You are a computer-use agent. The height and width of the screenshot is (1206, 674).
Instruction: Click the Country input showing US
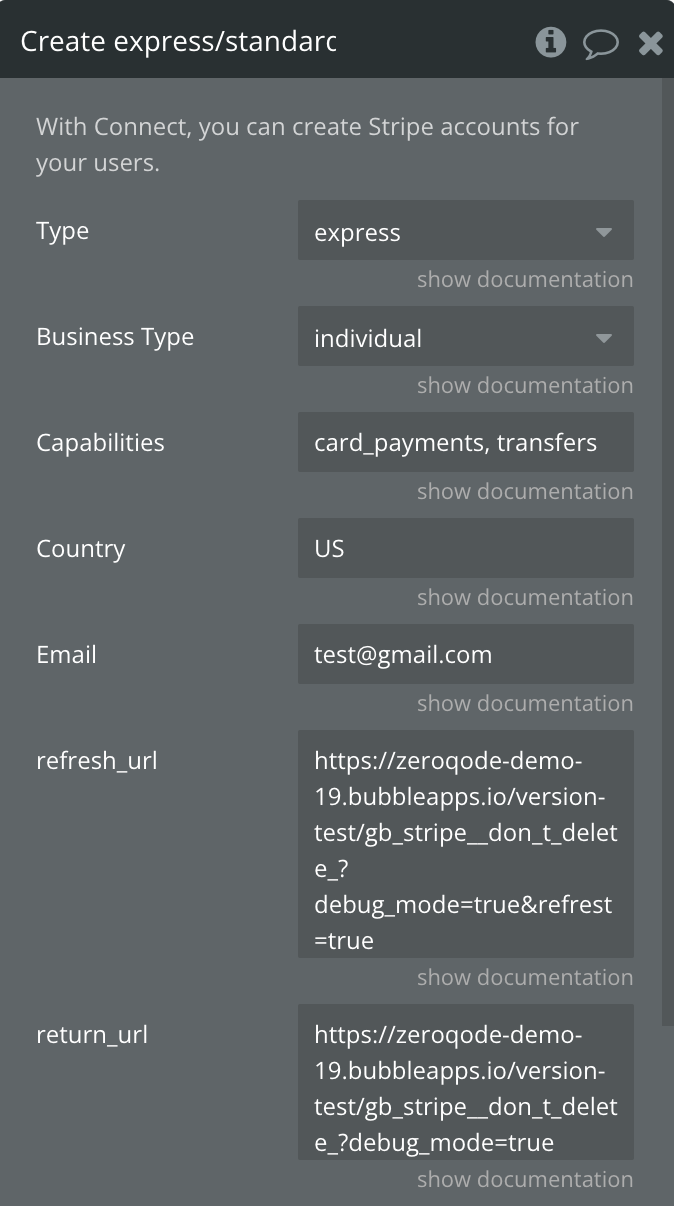click(465, 548)
